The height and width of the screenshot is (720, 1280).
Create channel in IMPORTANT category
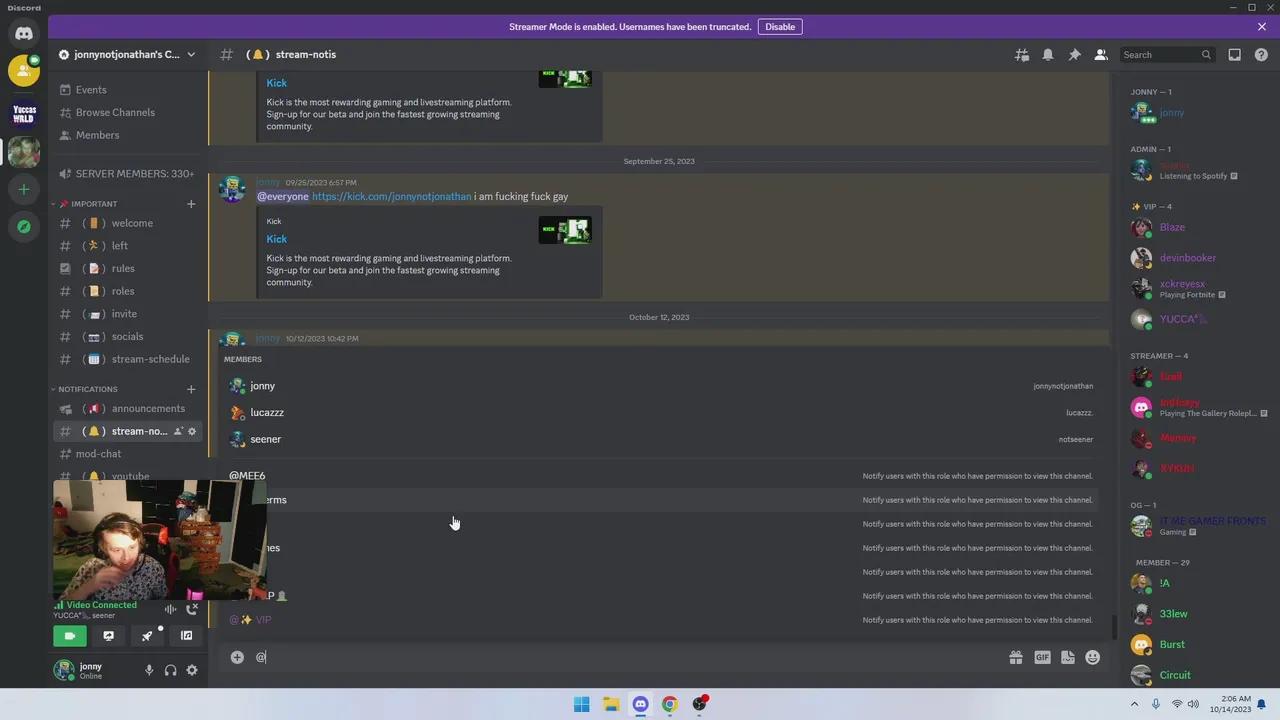191,204
